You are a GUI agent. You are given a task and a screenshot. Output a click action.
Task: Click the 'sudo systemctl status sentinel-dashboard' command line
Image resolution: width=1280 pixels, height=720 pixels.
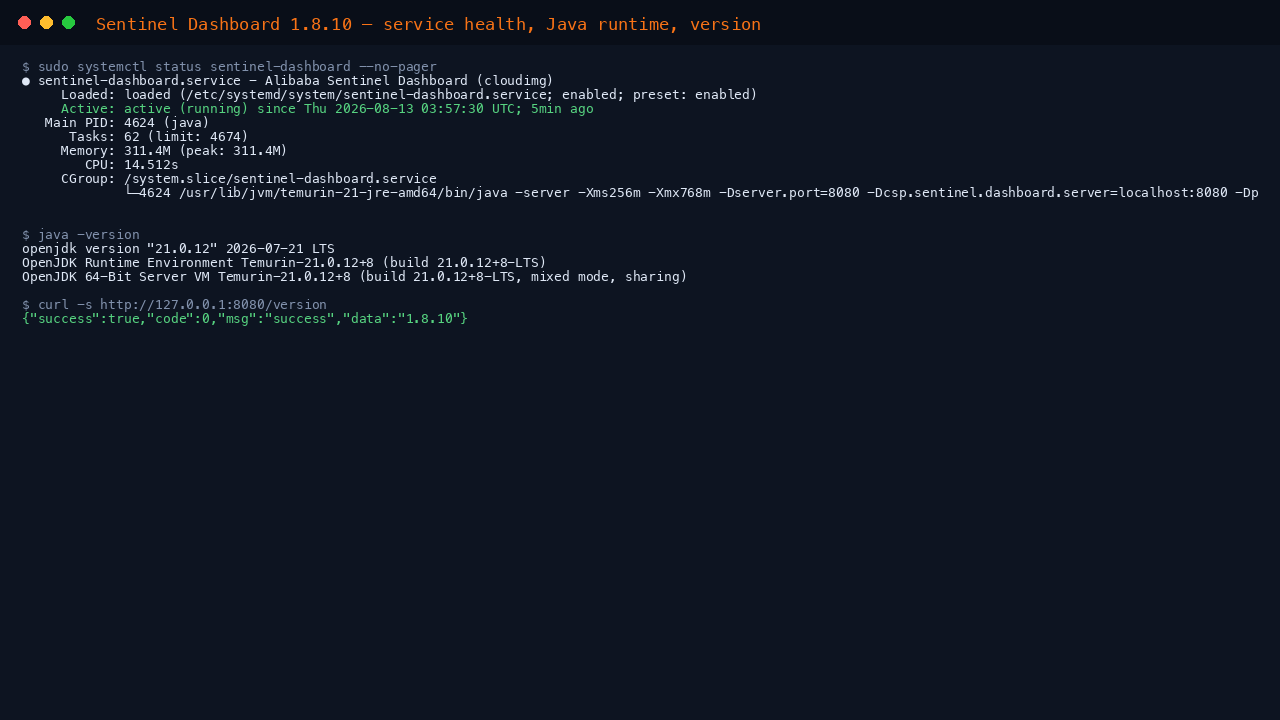(x=229, y=67)
